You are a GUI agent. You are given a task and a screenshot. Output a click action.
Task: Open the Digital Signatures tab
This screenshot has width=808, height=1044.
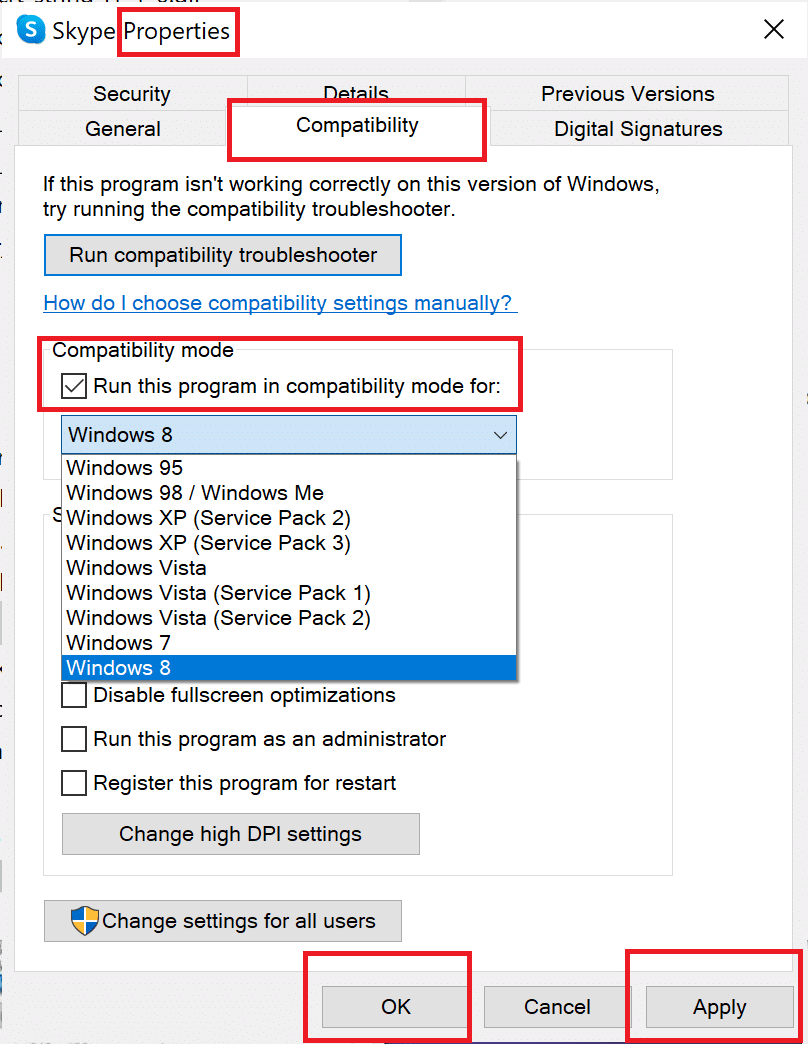(x=638, y=129)
